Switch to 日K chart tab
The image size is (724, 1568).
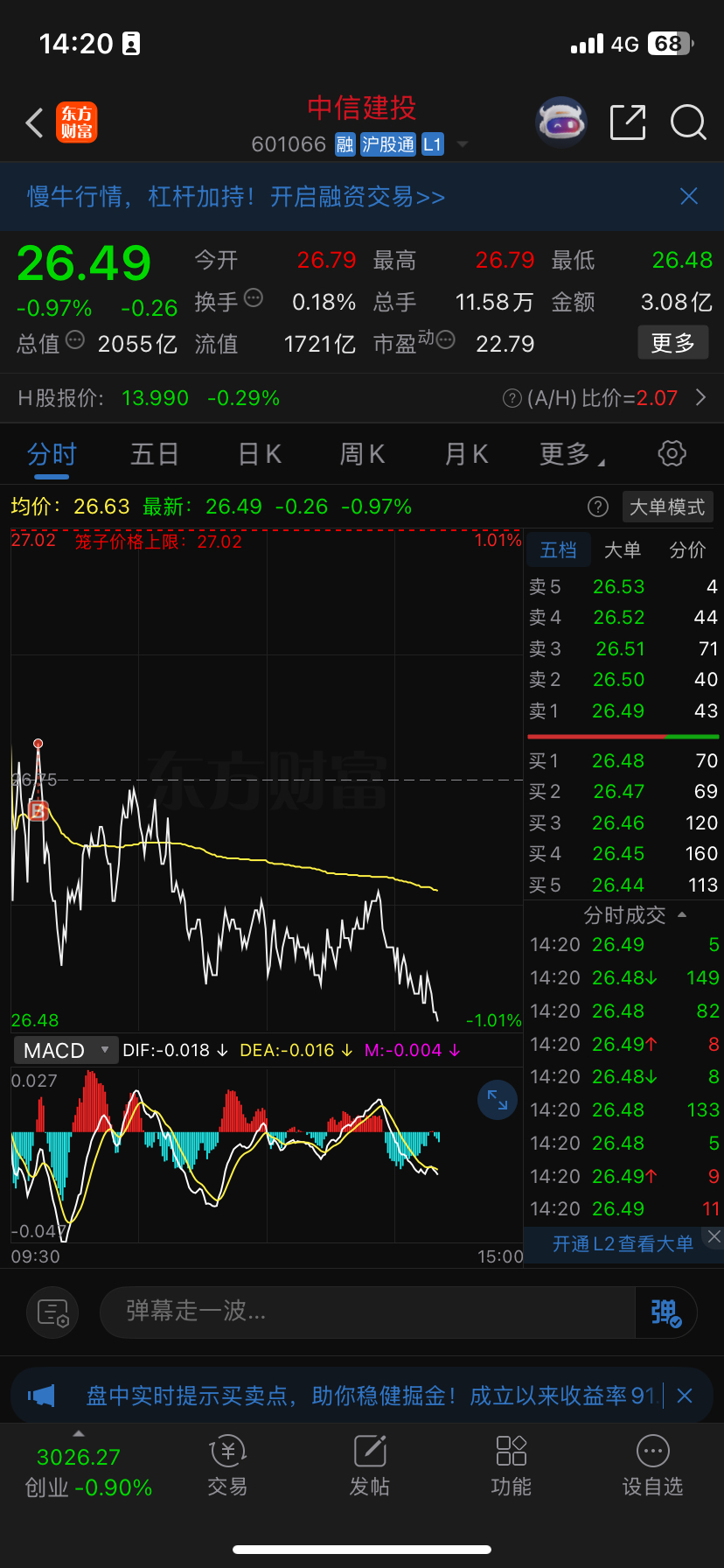tap(260, 454)
